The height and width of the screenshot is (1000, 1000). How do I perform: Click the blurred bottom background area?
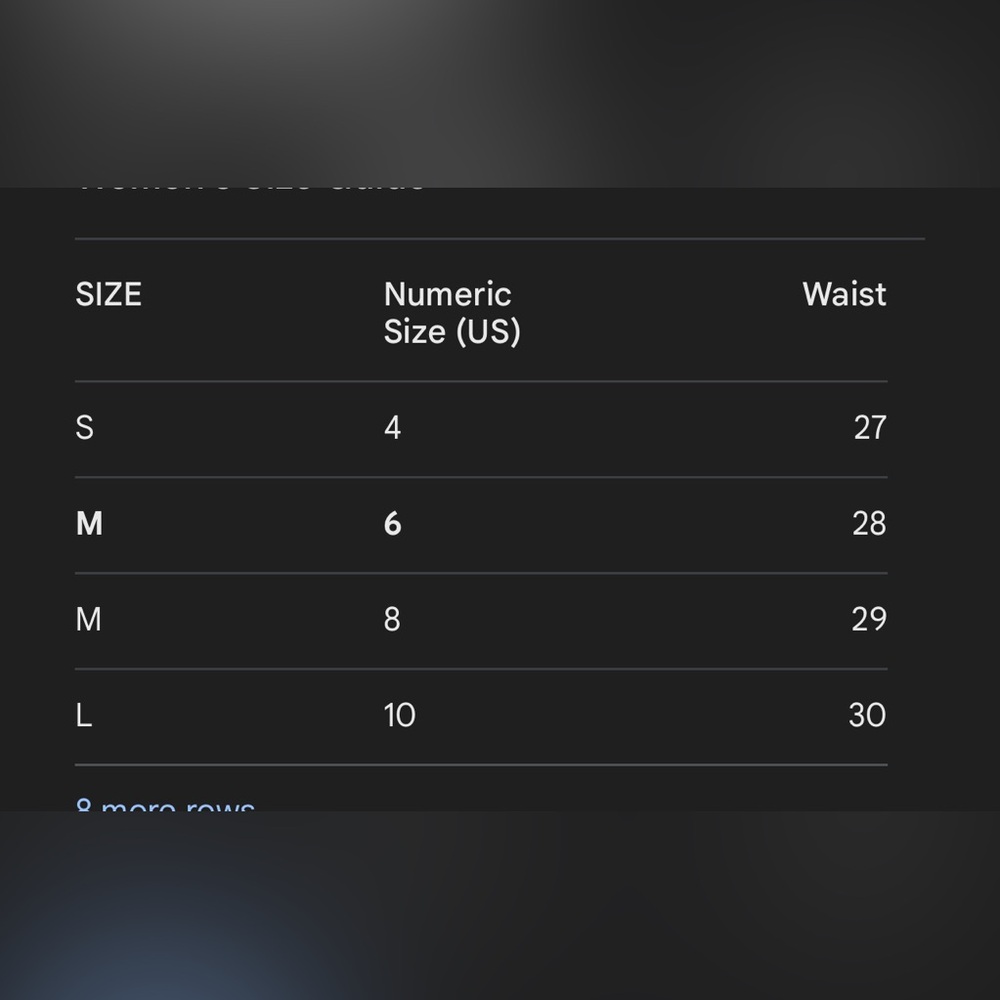point(500,906)
